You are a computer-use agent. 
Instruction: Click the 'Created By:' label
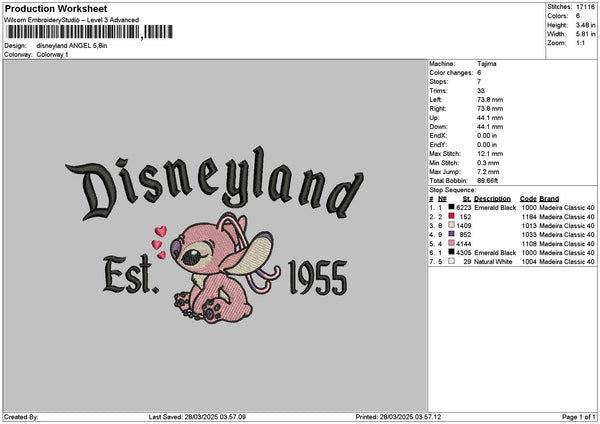[21, 417]
